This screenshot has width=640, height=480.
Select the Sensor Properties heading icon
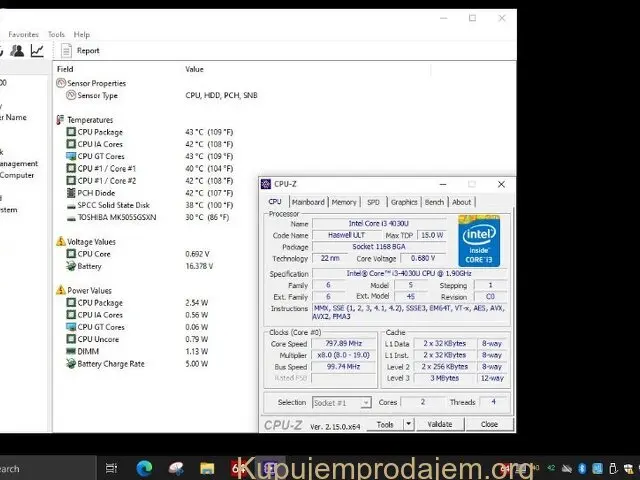click(x=61, y=83)
